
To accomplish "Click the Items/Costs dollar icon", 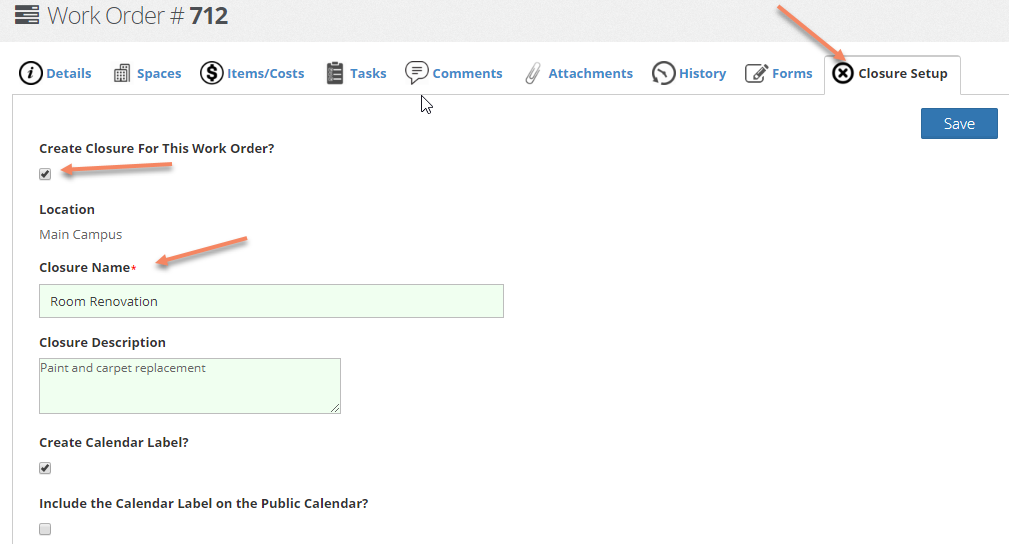I will coord(211,73).
